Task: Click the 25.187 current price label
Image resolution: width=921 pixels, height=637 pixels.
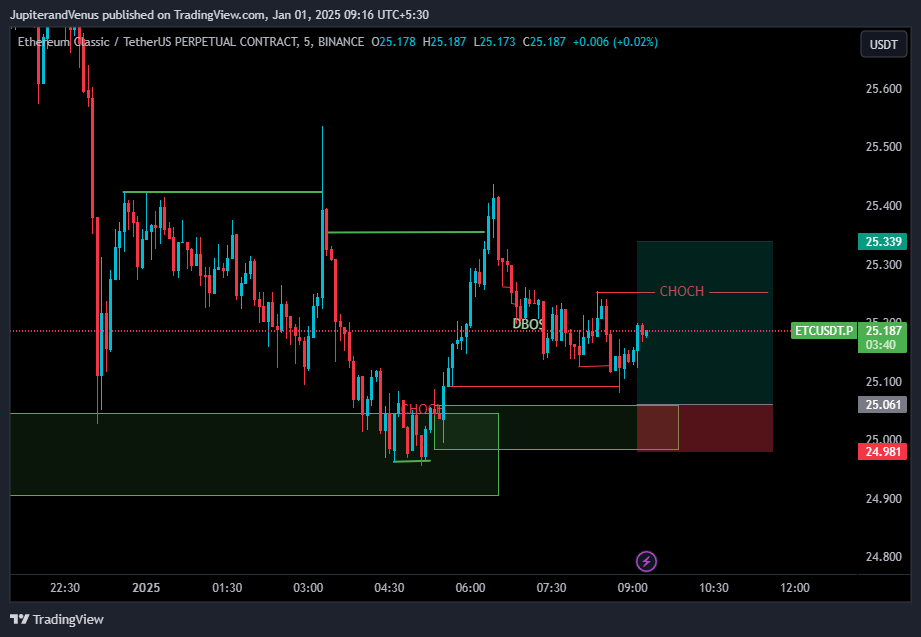Action: (883, 330)
